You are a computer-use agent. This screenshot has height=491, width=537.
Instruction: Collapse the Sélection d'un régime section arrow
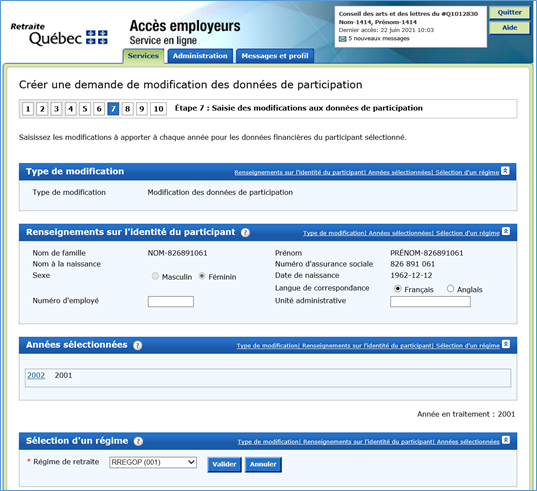pyautogui.click(x=506, y=440)
